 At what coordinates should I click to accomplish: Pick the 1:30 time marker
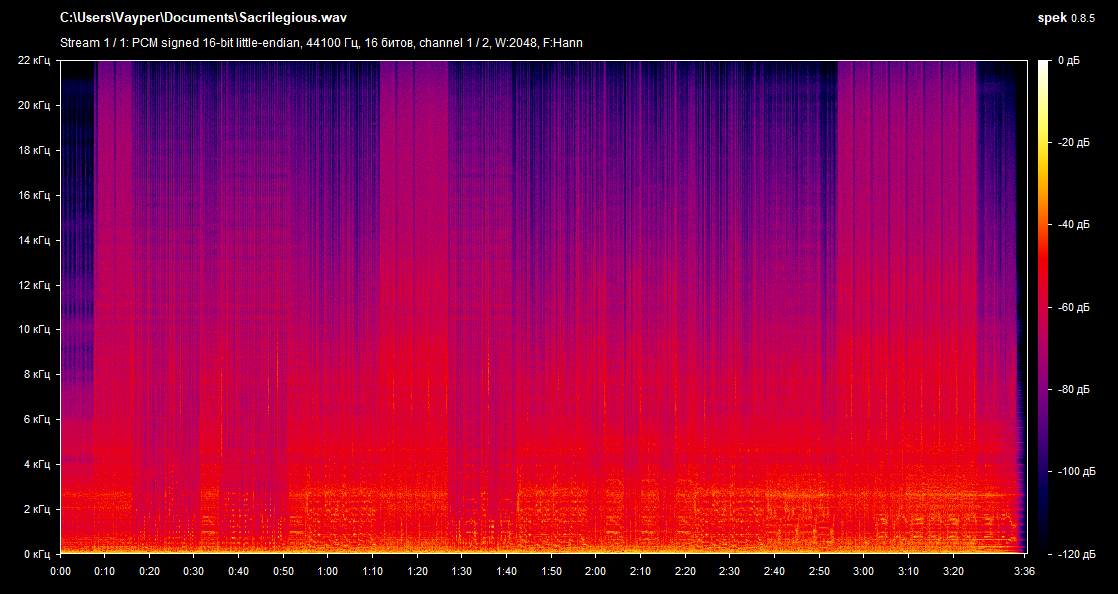pyautogui.click(x=461, y=571)
